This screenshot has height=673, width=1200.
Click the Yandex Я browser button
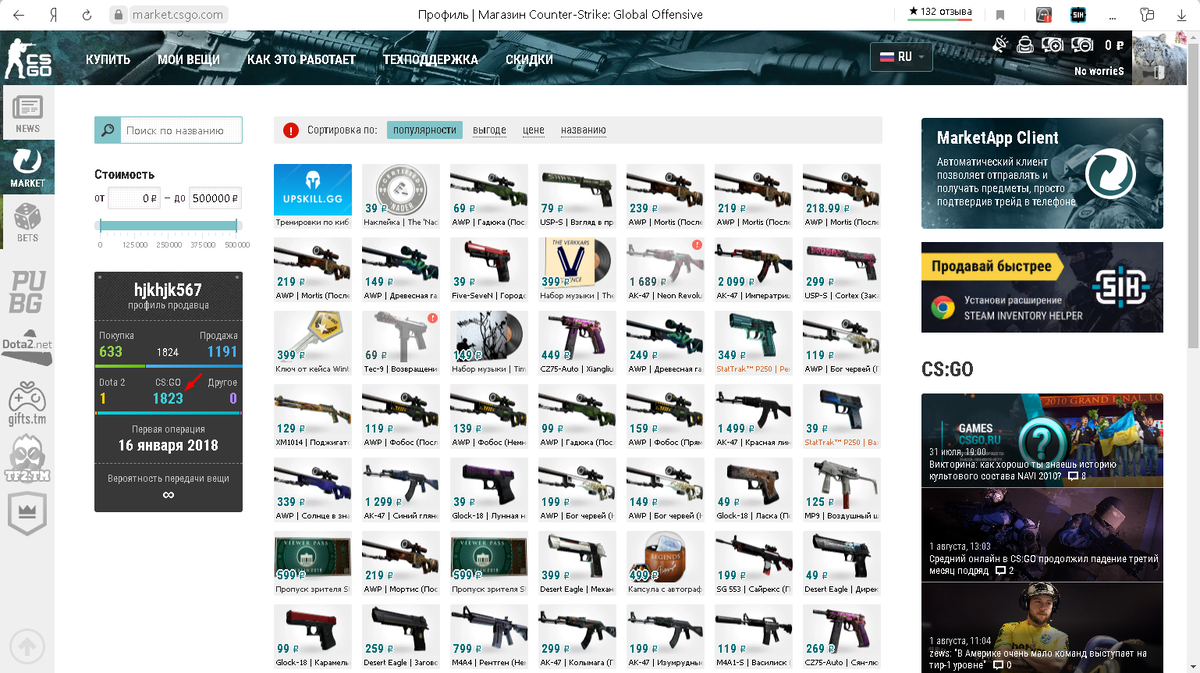pyautogui.click(x=53, y=15)
